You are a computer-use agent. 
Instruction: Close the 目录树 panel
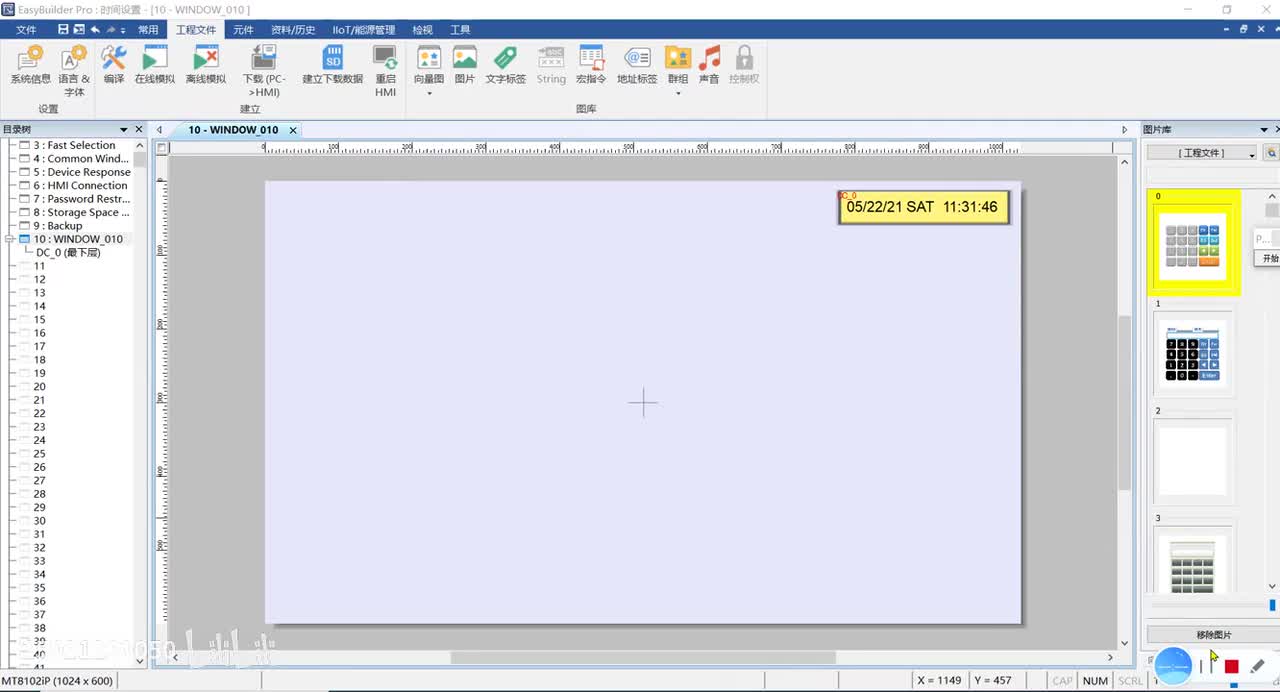point(139,129)
